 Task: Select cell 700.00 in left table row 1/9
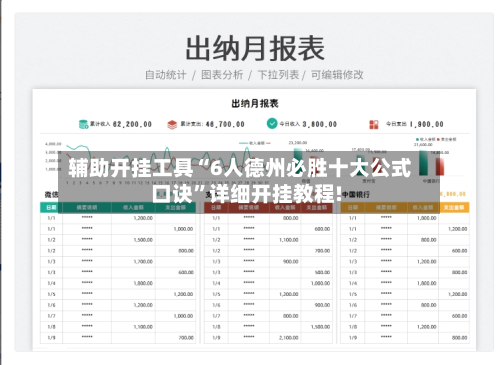click(x=186, y=338)
